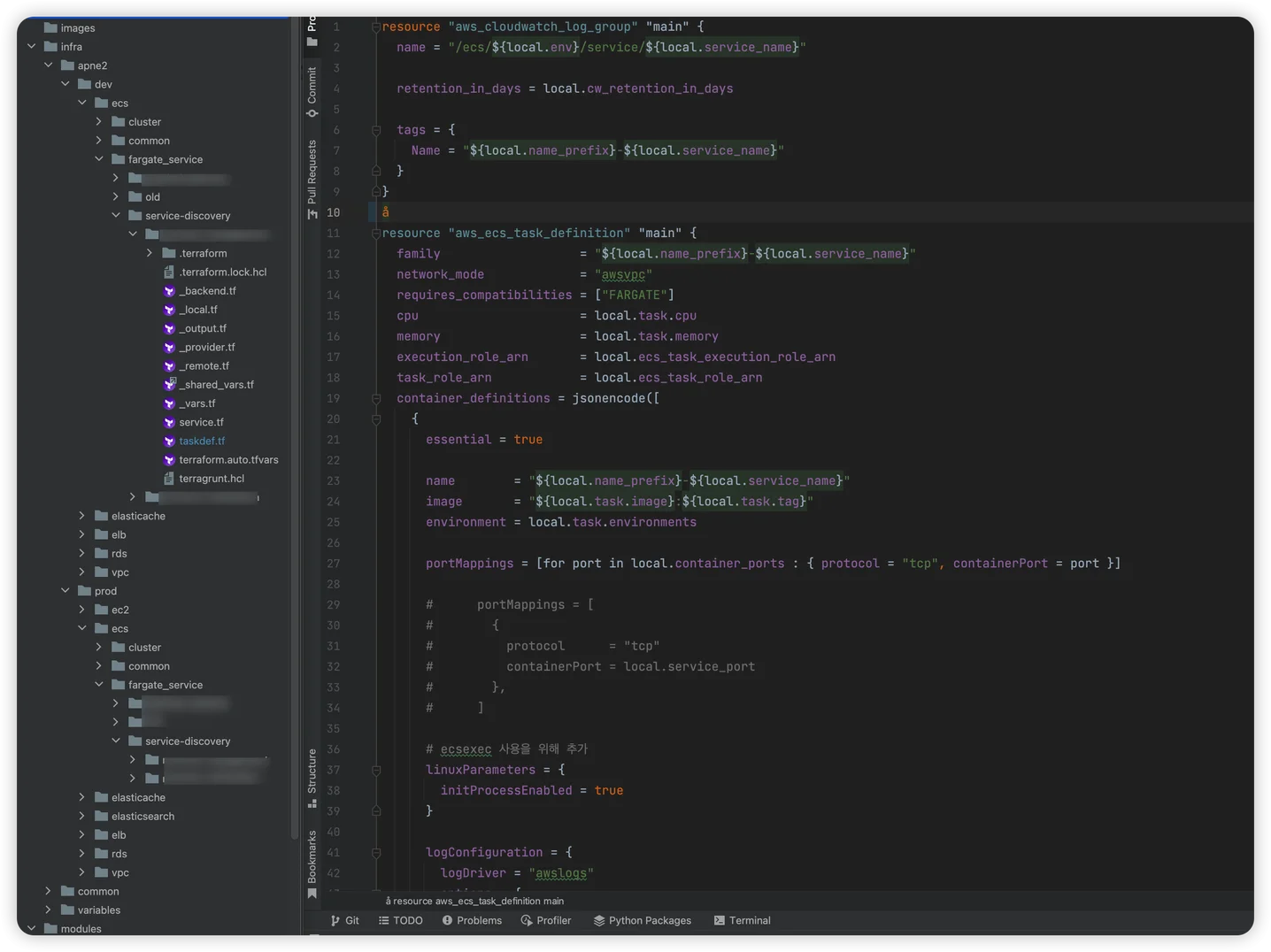The image size is (1271, 952).
Task: Click the retention_in_days line
Action: click(565, 88)
